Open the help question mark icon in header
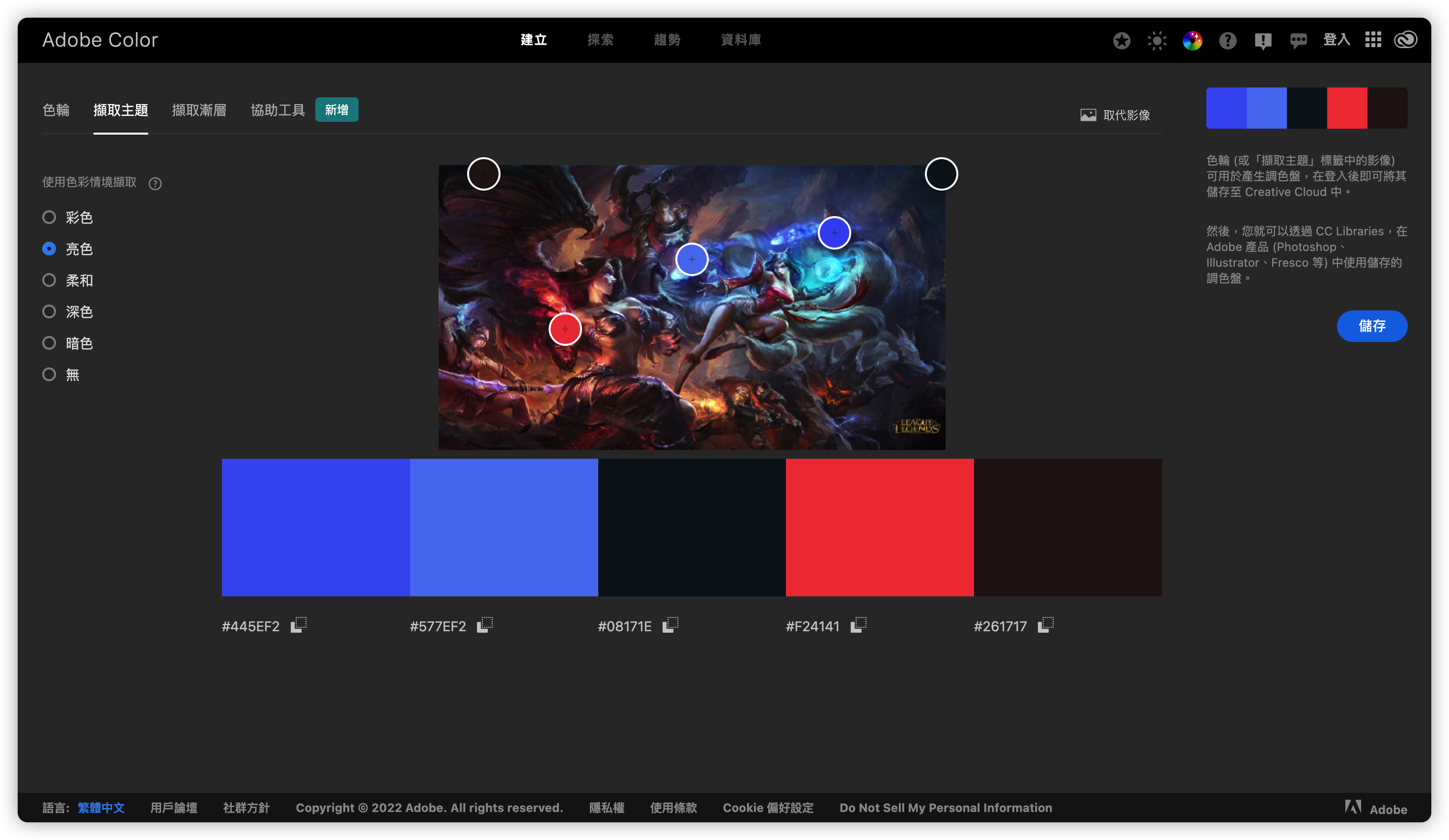 pos(1227,40)
